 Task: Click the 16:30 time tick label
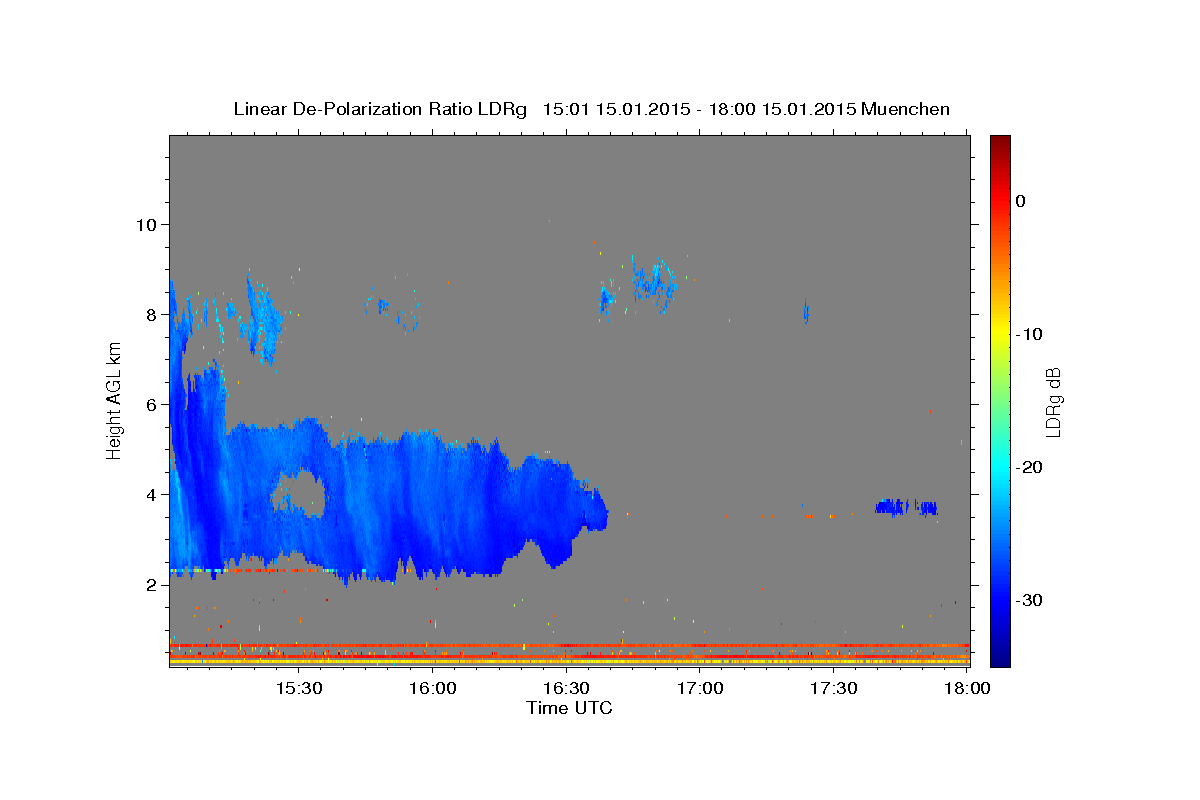tap(567, 688)
